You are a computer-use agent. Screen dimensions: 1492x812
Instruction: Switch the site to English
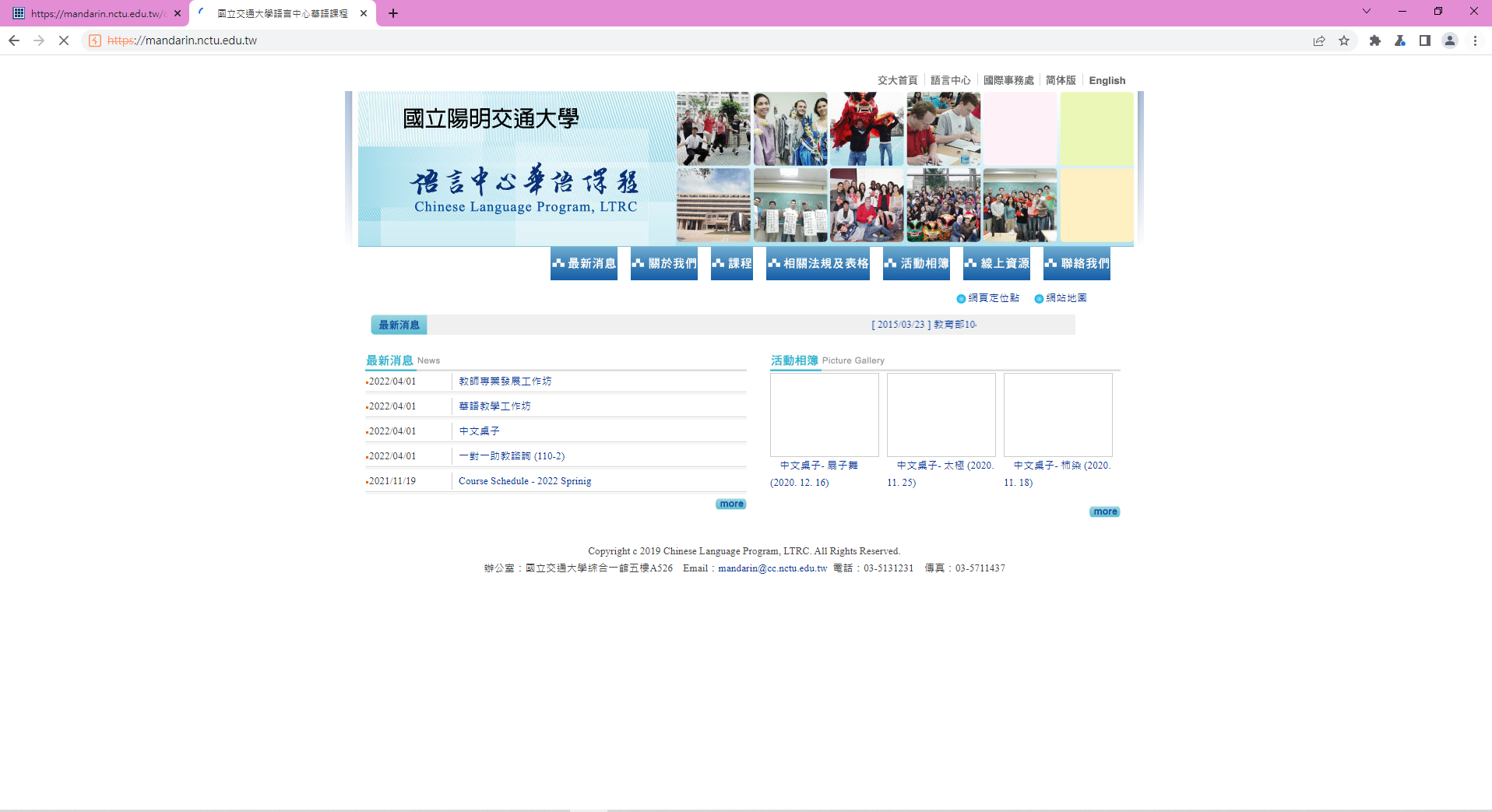coord(1107,80)
